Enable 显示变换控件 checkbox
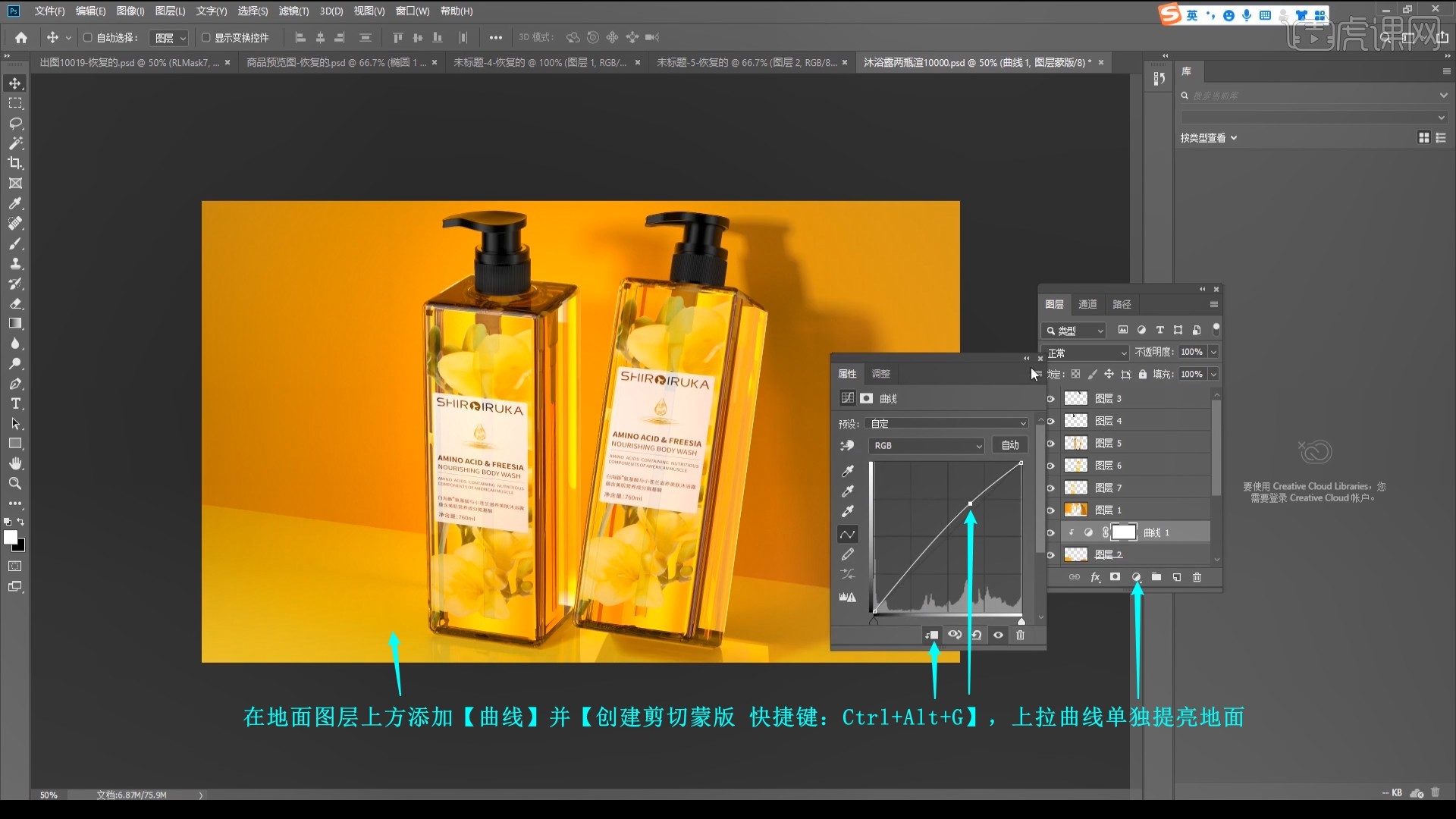 (x=206, y=37)
